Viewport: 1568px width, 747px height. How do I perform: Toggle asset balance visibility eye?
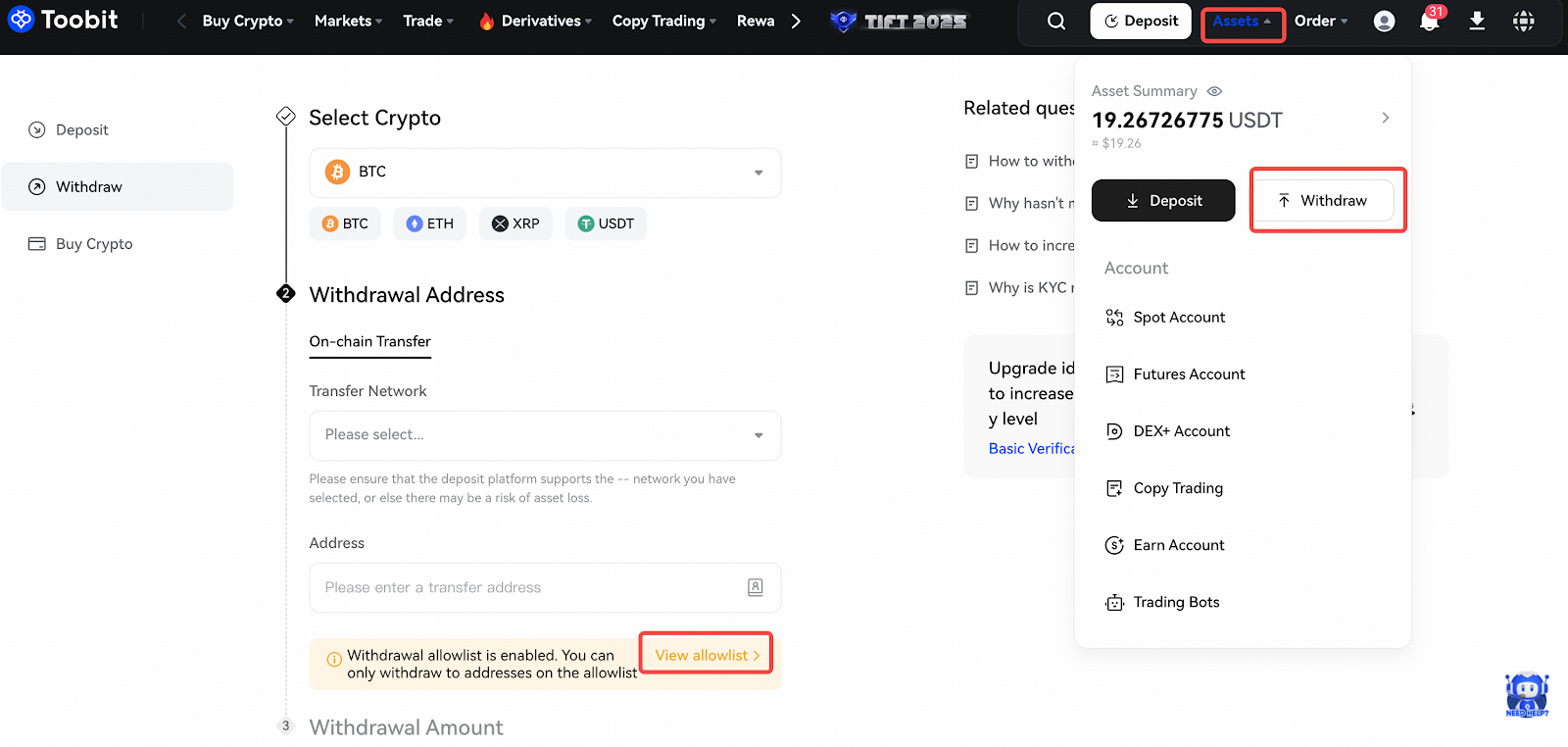pos(1215,91)
